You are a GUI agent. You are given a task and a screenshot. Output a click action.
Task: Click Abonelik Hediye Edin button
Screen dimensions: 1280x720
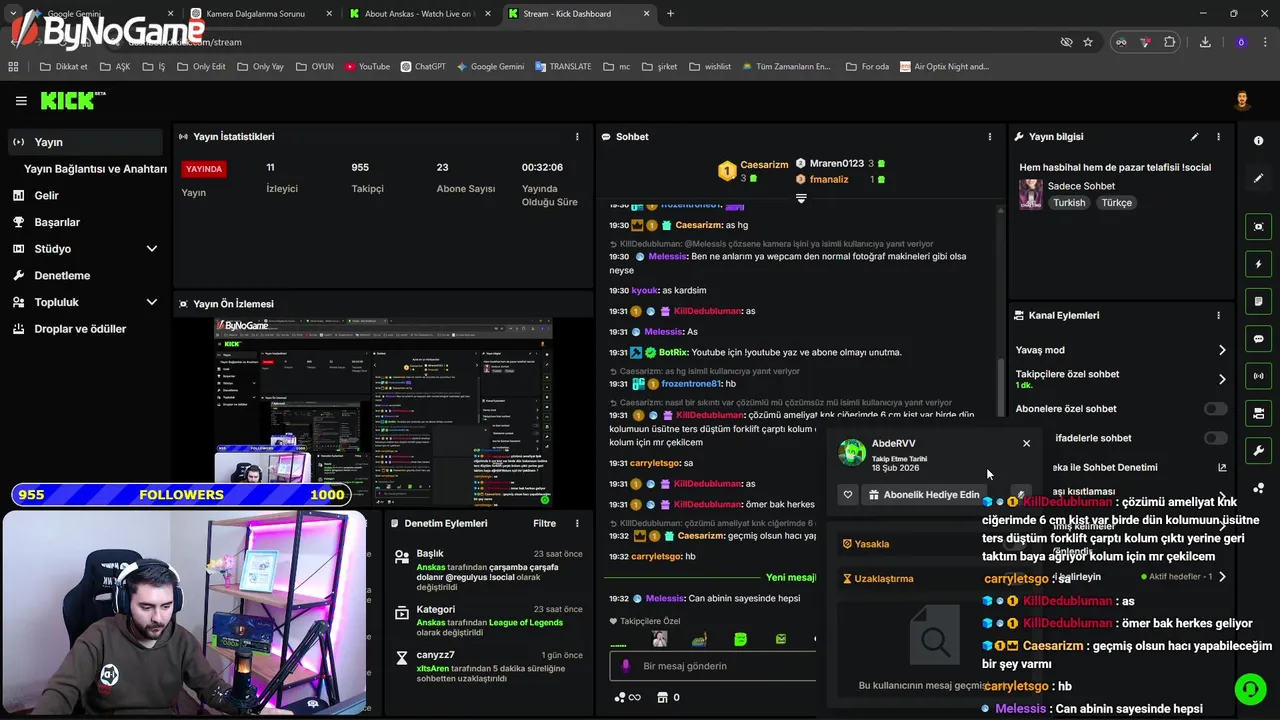point(923,494)
